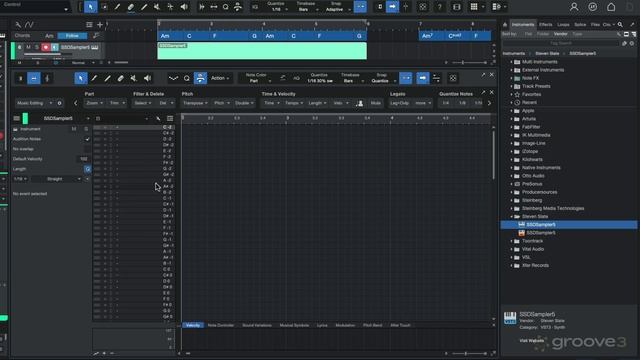Image resolution: width=640 pixels, height=360 pixels.
Task: Switch editor to drum view icon
Action: click(20, 78)
